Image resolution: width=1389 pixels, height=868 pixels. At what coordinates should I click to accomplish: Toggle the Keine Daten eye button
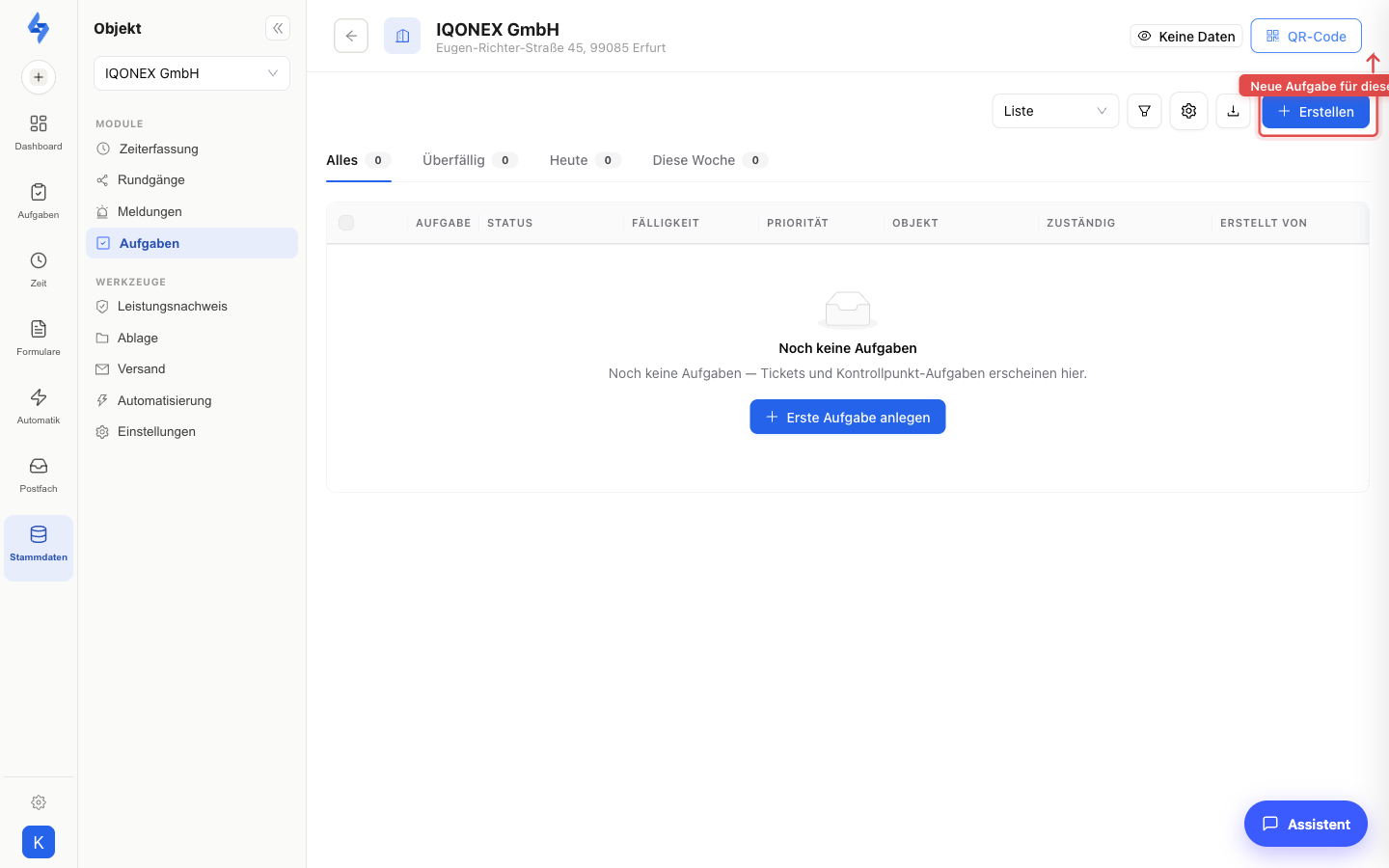(1186, 36)
